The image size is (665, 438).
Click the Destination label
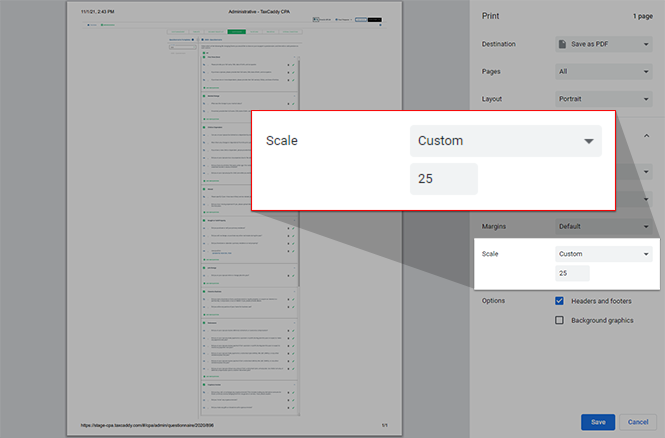tap(499, 44)
